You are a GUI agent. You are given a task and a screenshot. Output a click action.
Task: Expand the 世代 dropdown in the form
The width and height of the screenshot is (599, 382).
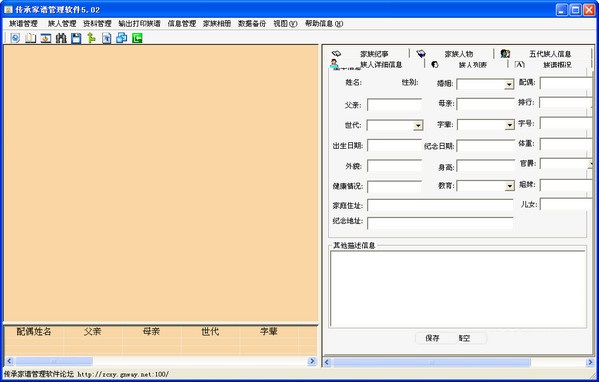418,125
